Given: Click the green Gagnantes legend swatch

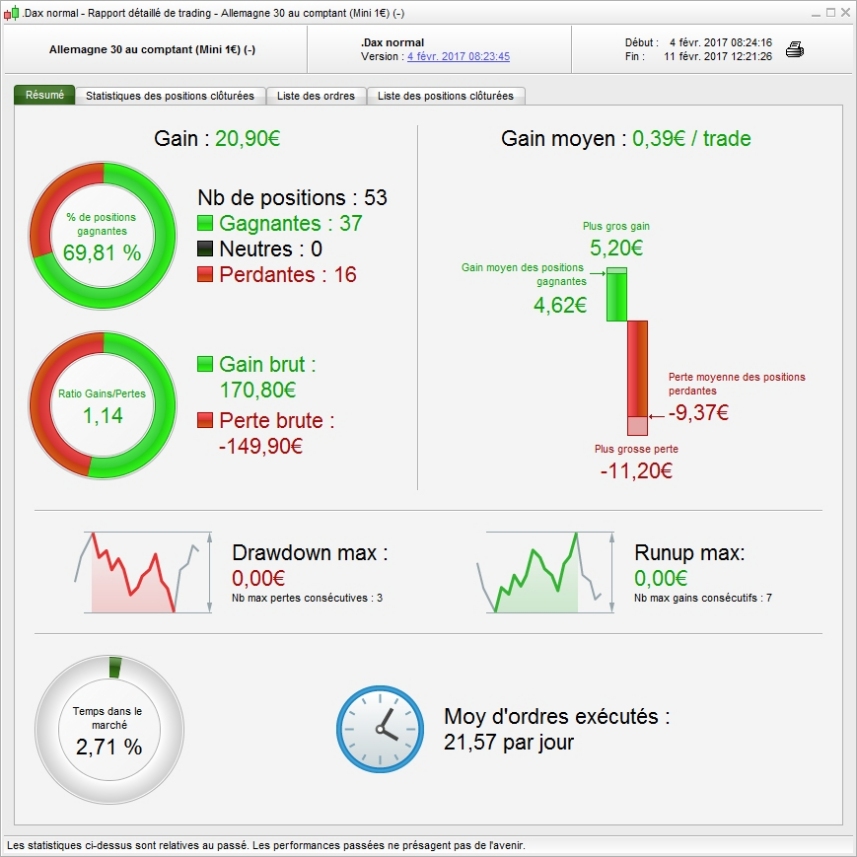Looking at the screenshot, I should (x=205, y=223).
